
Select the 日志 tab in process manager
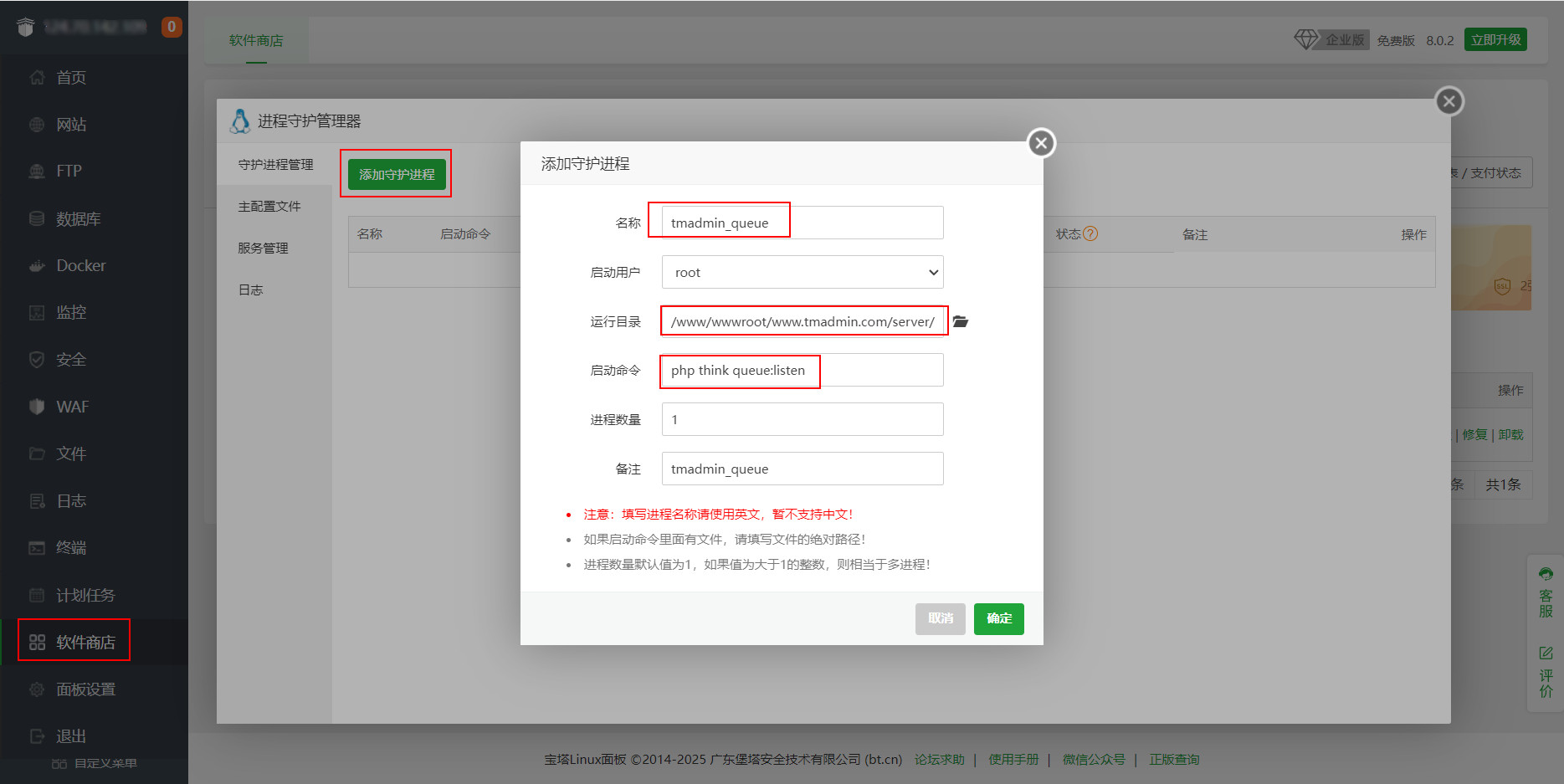pyautogui.click(x=251, y=290)
